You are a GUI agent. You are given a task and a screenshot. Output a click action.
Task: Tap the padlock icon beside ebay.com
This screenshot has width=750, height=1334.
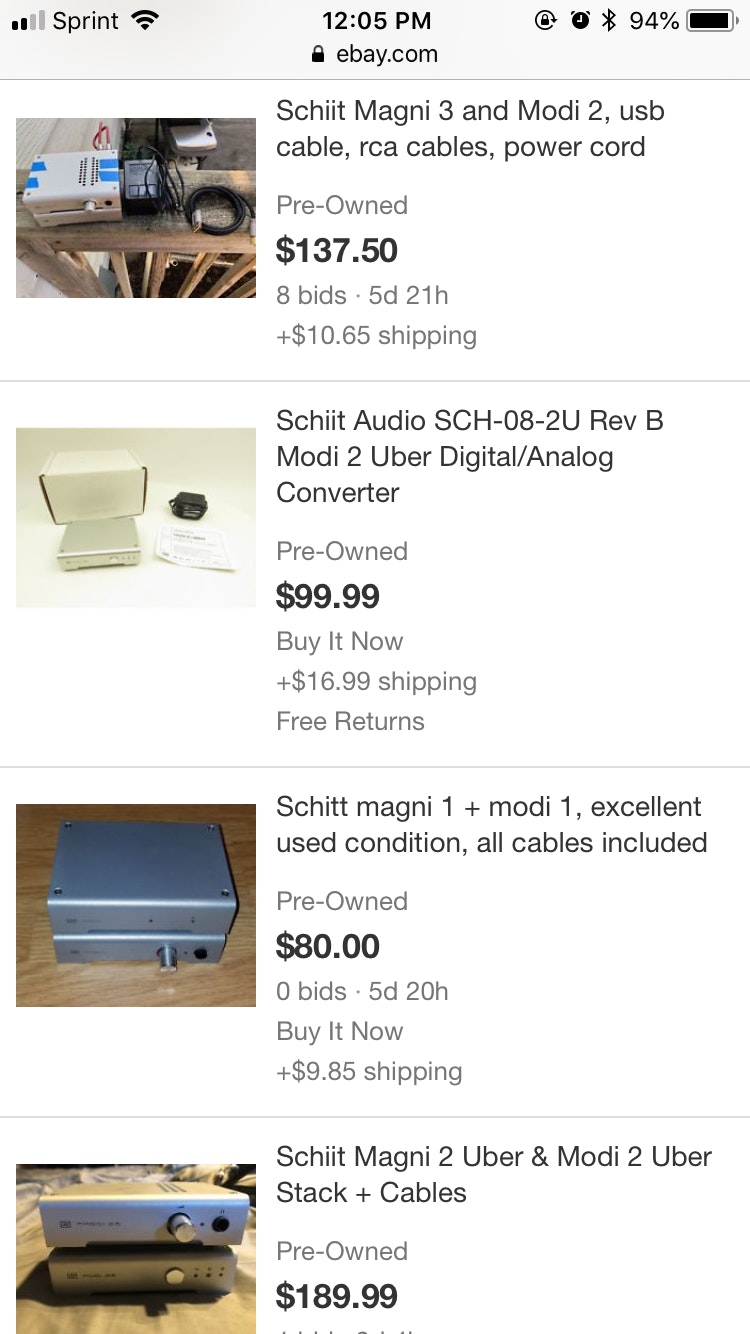319,55
